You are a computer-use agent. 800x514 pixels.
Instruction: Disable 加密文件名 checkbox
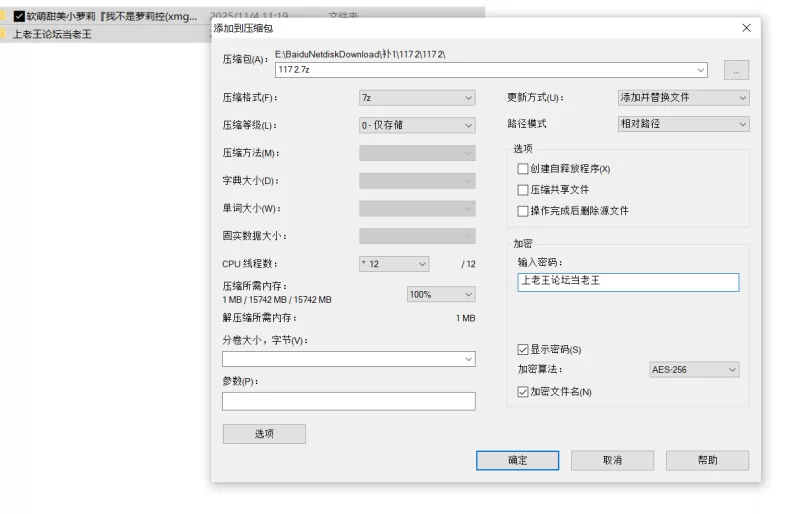click(523, 392)
